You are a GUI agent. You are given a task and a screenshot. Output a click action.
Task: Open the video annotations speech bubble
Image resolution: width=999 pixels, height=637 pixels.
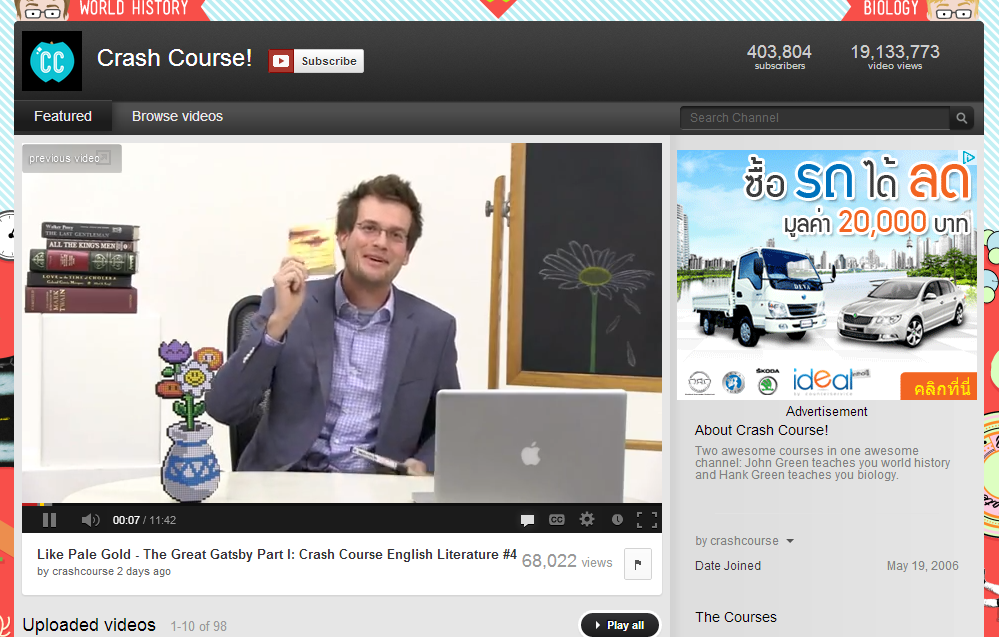coord(527,520)
